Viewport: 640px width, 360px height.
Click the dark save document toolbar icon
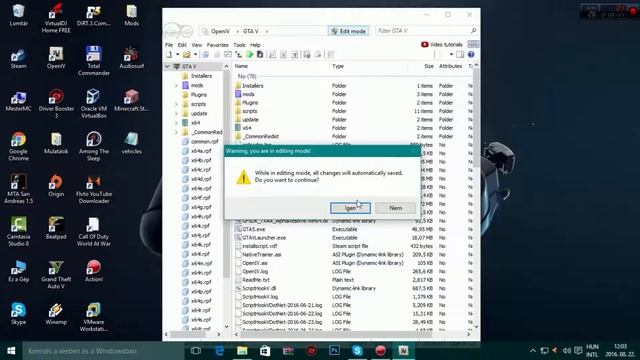click(260, 55)
